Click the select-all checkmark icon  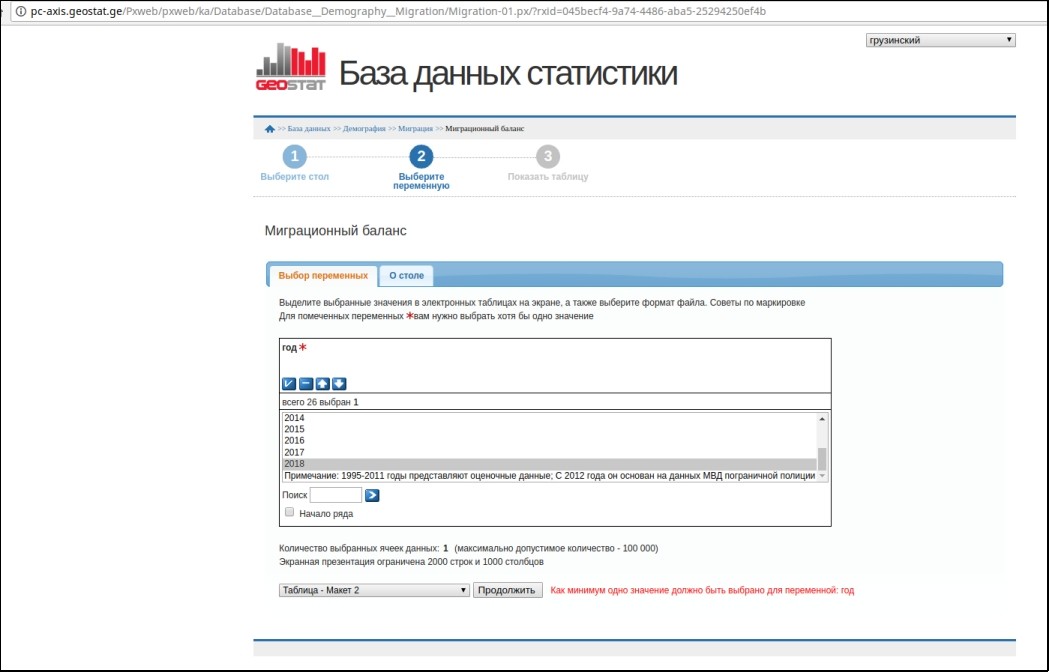click(x=289, y=384)
